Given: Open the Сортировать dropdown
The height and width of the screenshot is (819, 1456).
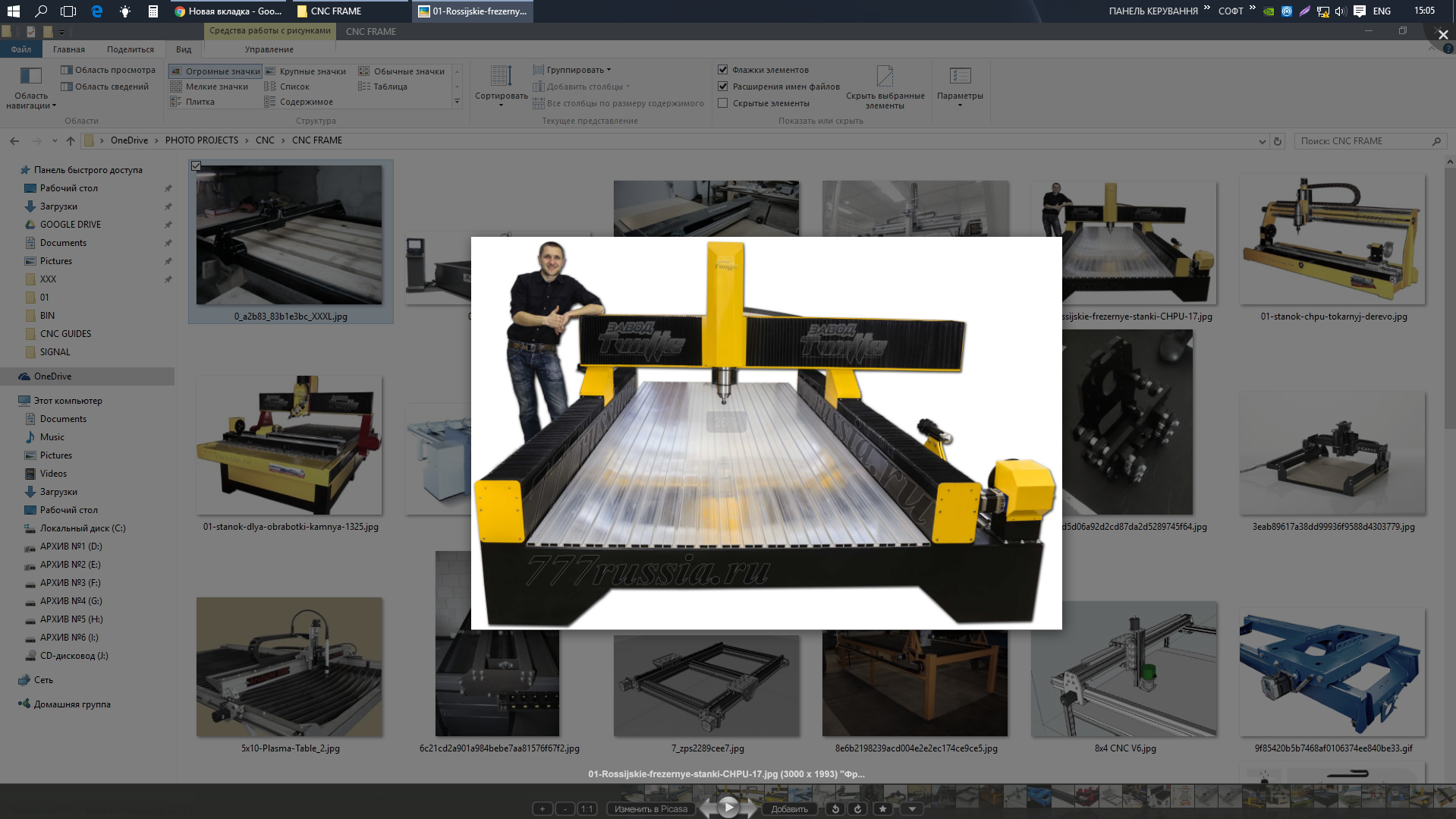Looking at the screenshot, I should [x=501, y=86].
